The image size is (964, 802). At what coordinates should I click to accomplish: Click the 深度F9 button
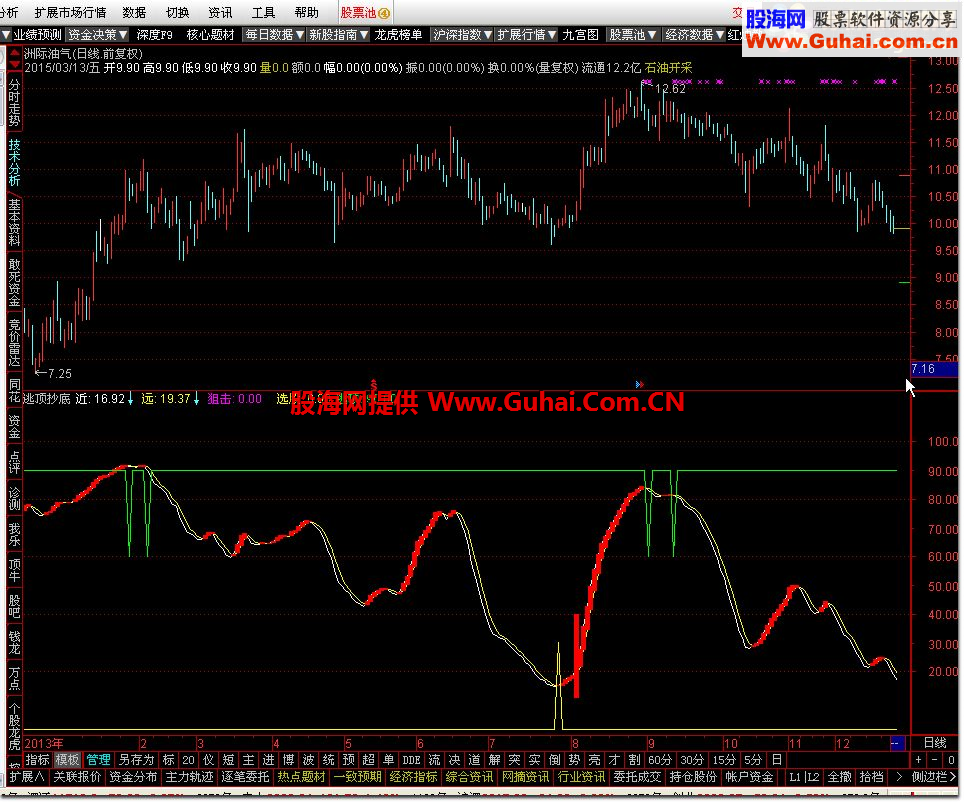154,35
